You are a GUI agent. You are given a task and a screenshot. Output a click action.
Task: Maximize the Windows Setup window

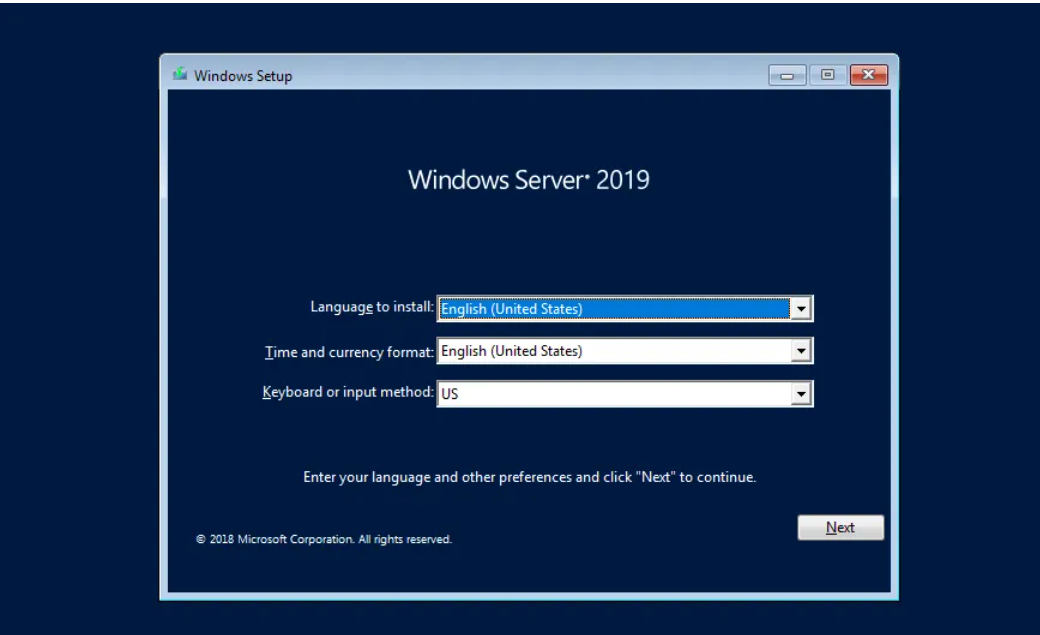click(828, 75)
